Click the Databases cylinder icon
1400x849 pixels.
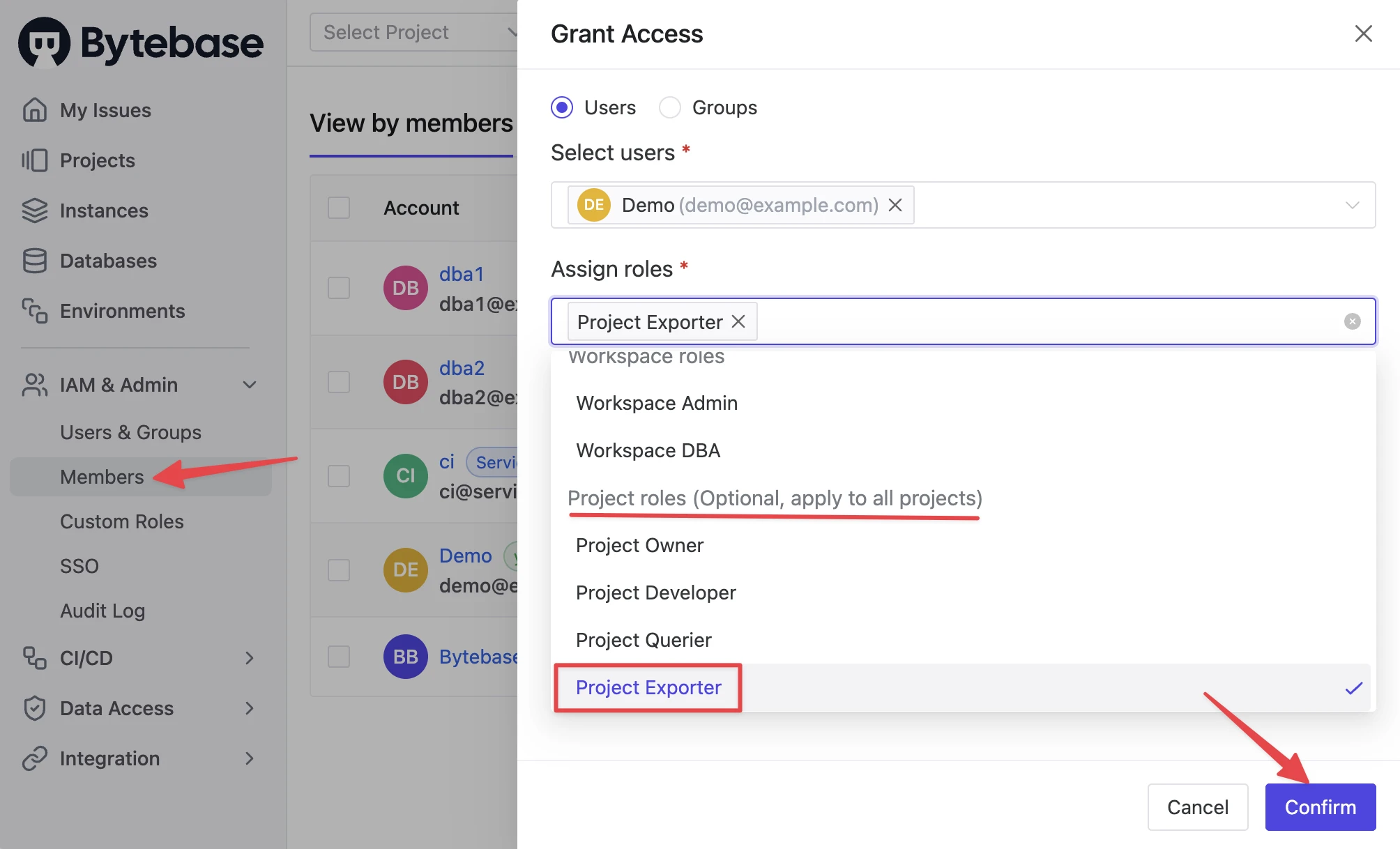[x=34, y=261]
